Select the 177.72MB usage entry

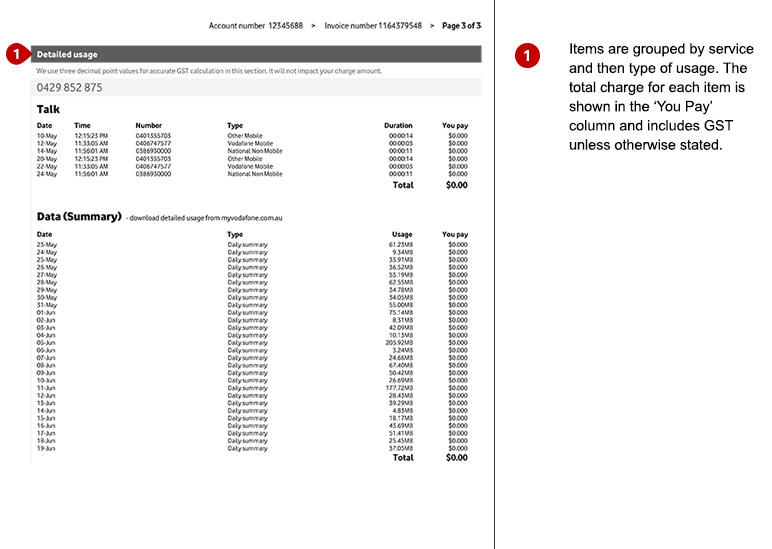pos(400,387)
